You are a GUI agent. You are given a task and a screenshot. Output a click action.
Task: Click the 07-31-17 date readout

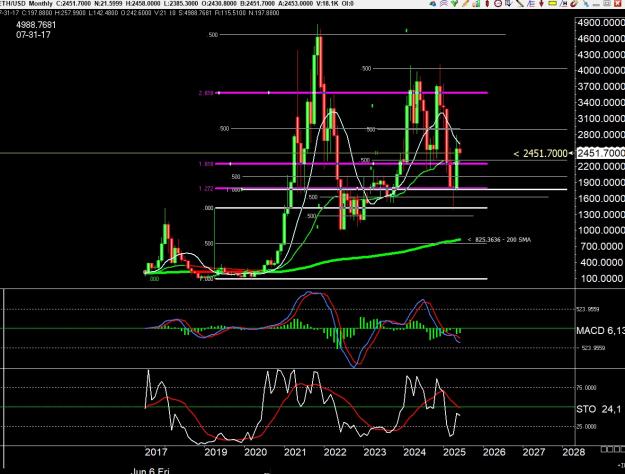point(33,35)
